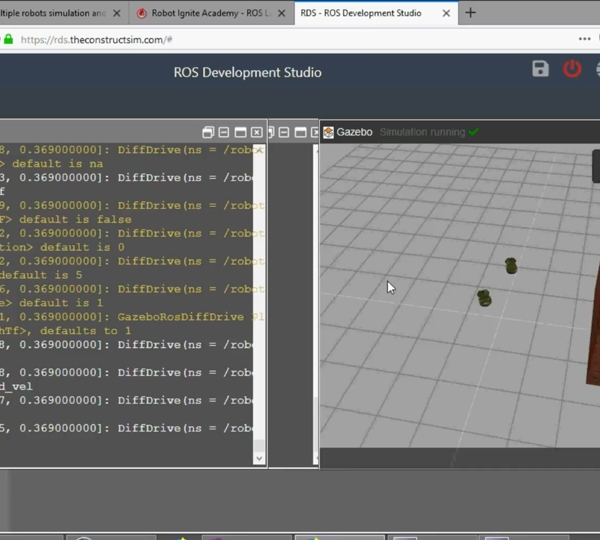Click the terminal vertical scrollbar thumb
Viewport: 600px width, 540px height.
pos(259,445)
